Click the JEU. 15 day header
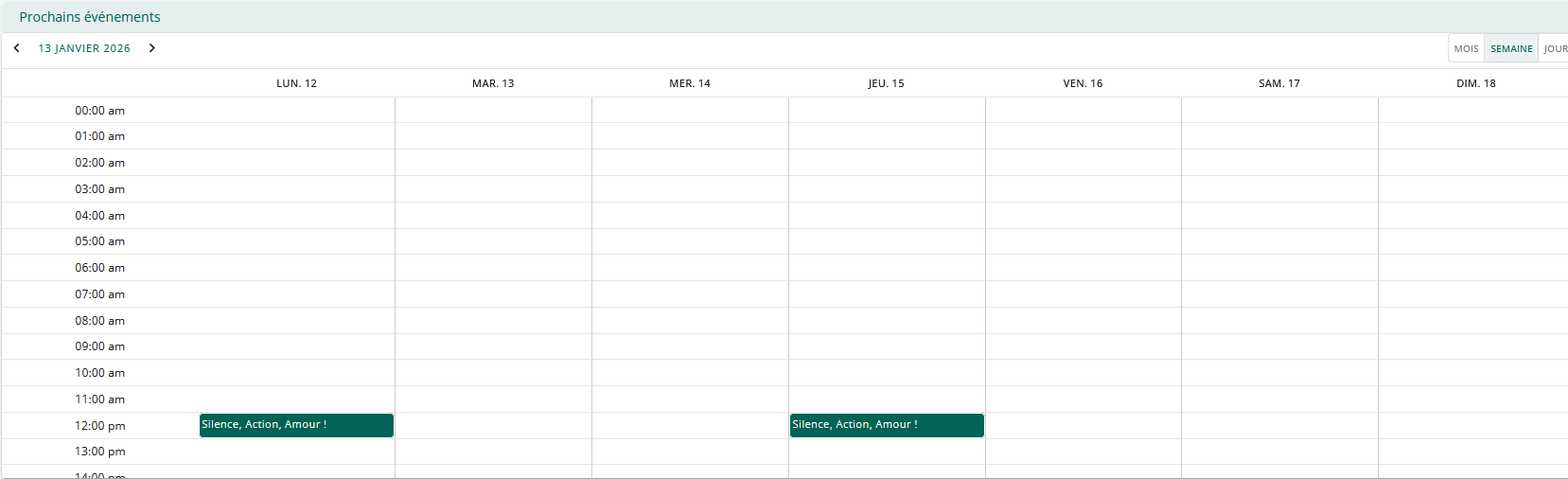The height and width of the screenshot is (479, 1568). 887,83
